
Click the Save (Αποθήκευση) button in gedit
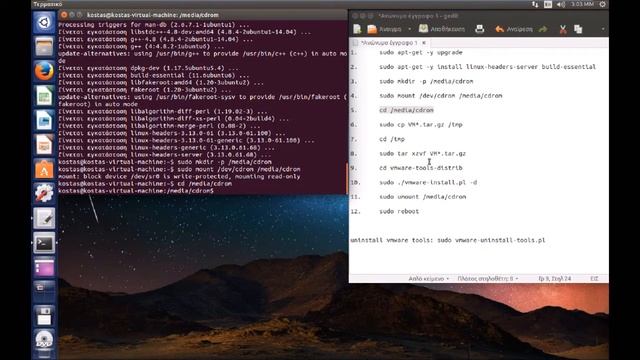[x=442, y=29]
